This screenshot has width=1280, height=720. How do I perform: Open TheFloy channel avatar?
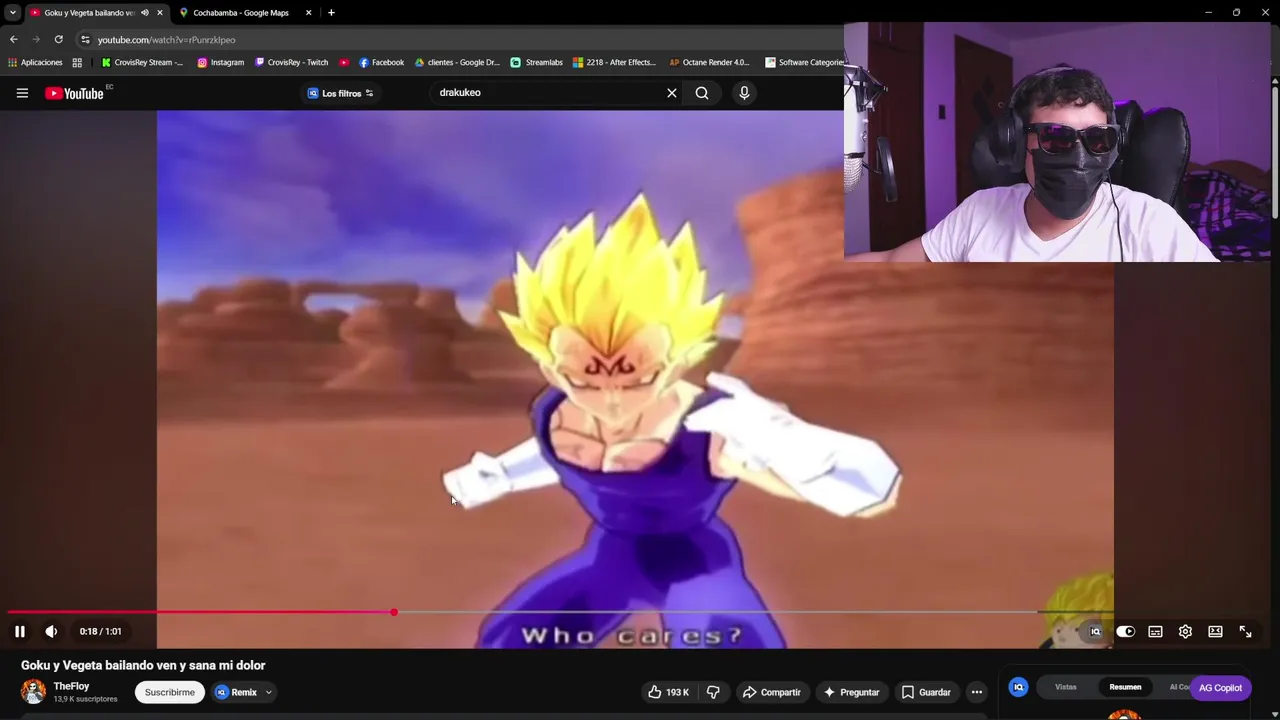[33, 692]
